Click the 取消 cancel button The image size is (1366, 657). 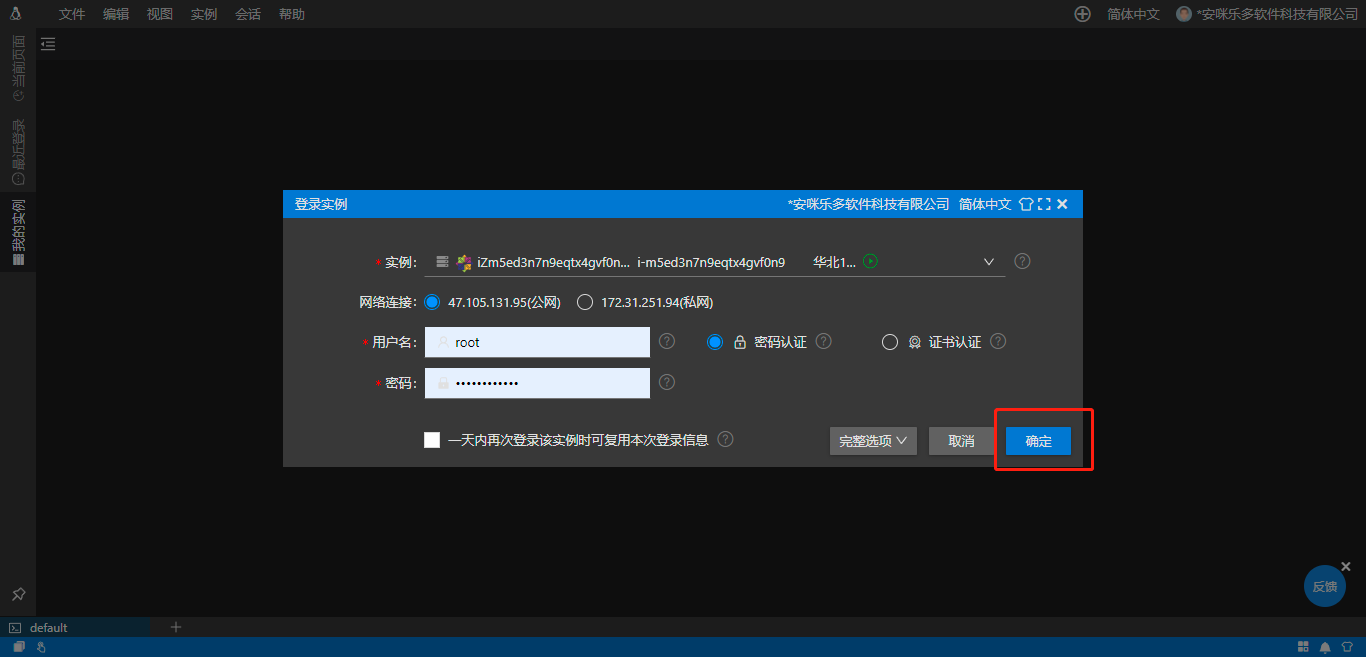pos(961,441)
